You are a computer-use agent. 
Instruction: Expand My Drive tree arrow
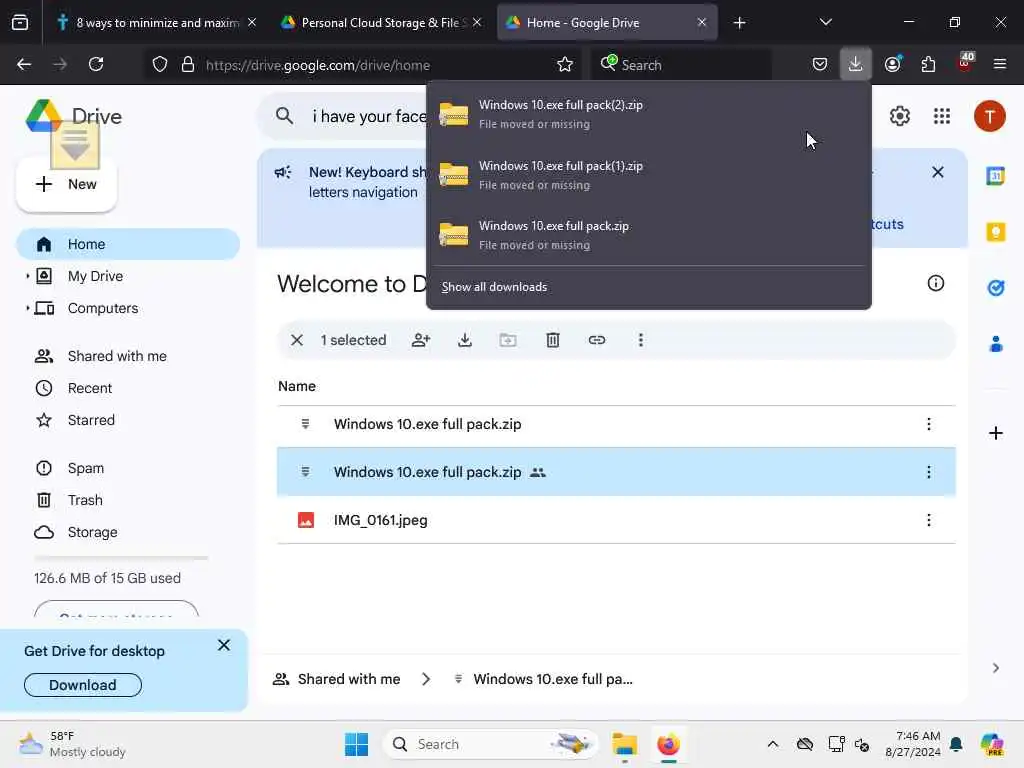pos(27,276)
